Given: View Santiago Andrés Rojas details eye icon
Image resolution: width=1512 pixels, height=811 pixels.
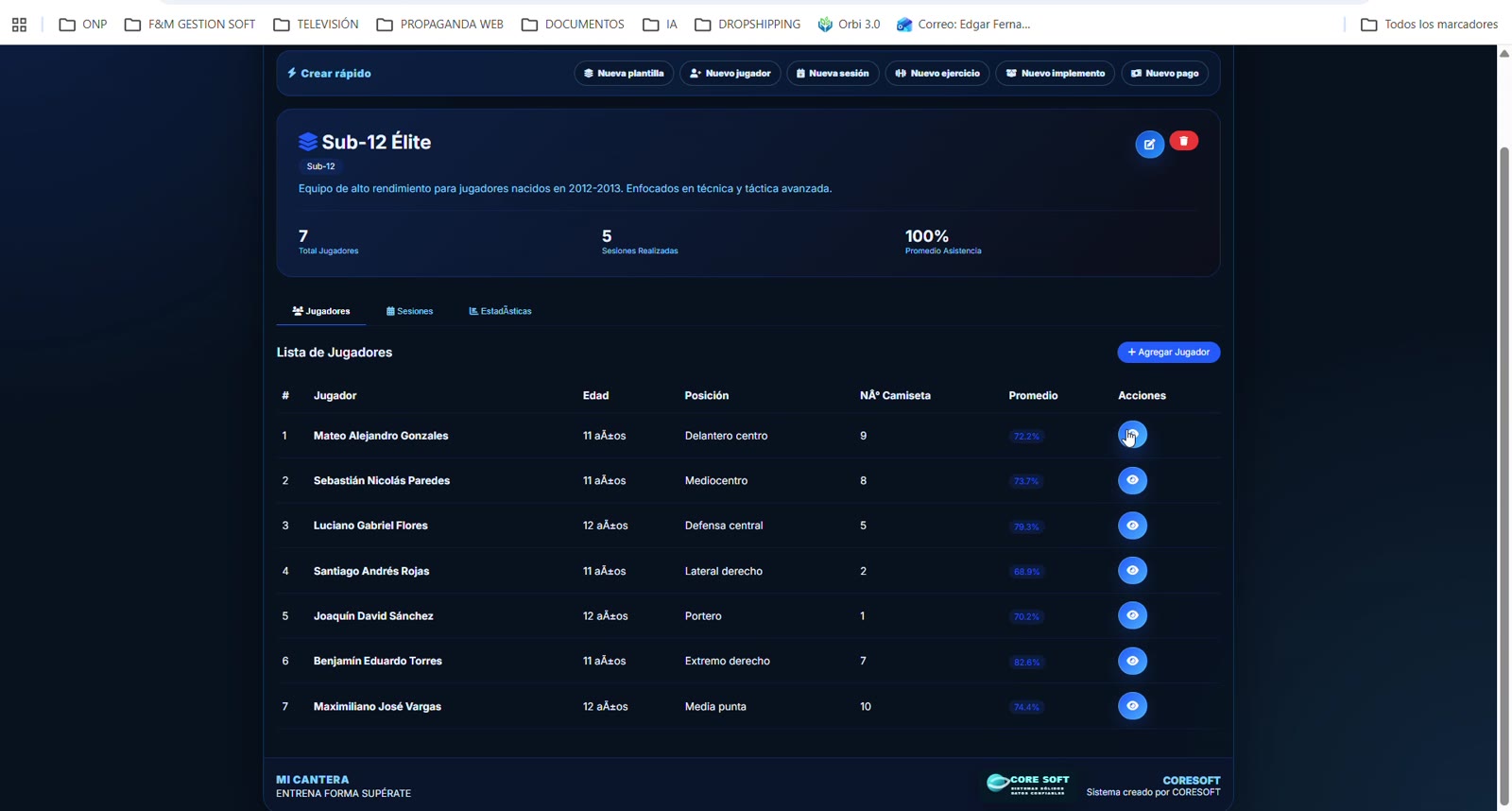Looking at the screenshot, I should pos(1132,571).
